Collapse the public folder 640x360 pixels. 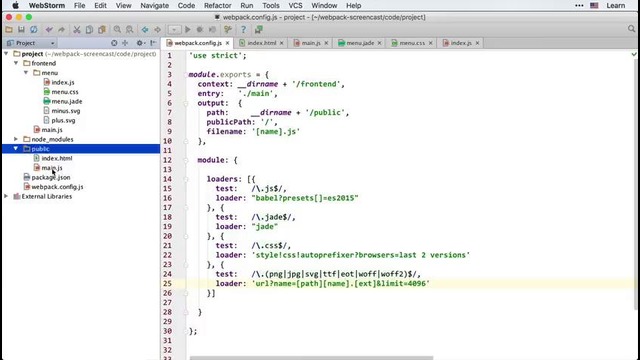pyautogui.click(x=16, y=149)
